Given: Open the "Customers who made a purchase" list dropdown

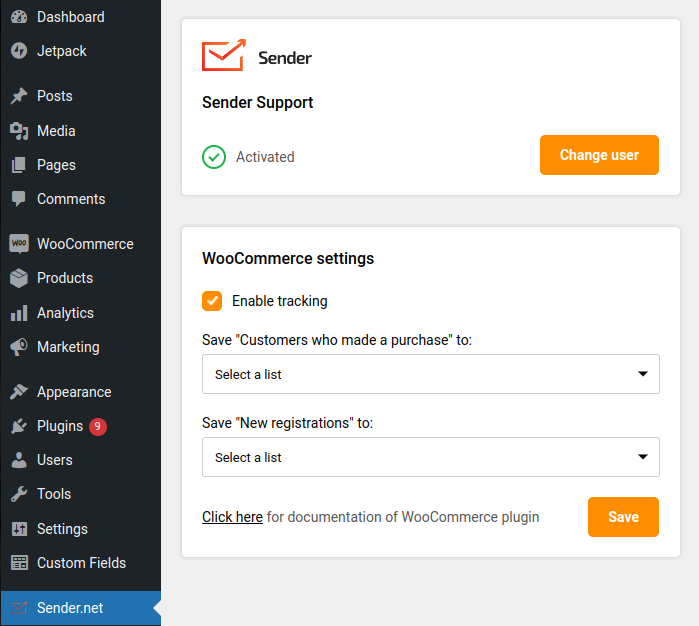Looking at the screenshot, I should coord(430,374).
